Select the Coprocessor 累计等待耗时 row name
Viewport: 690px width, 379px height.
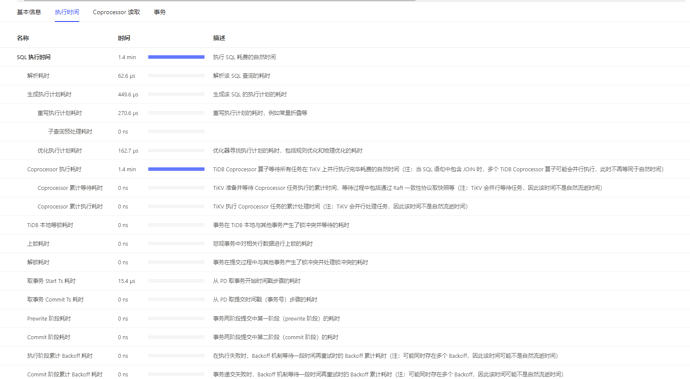point(70,188)
